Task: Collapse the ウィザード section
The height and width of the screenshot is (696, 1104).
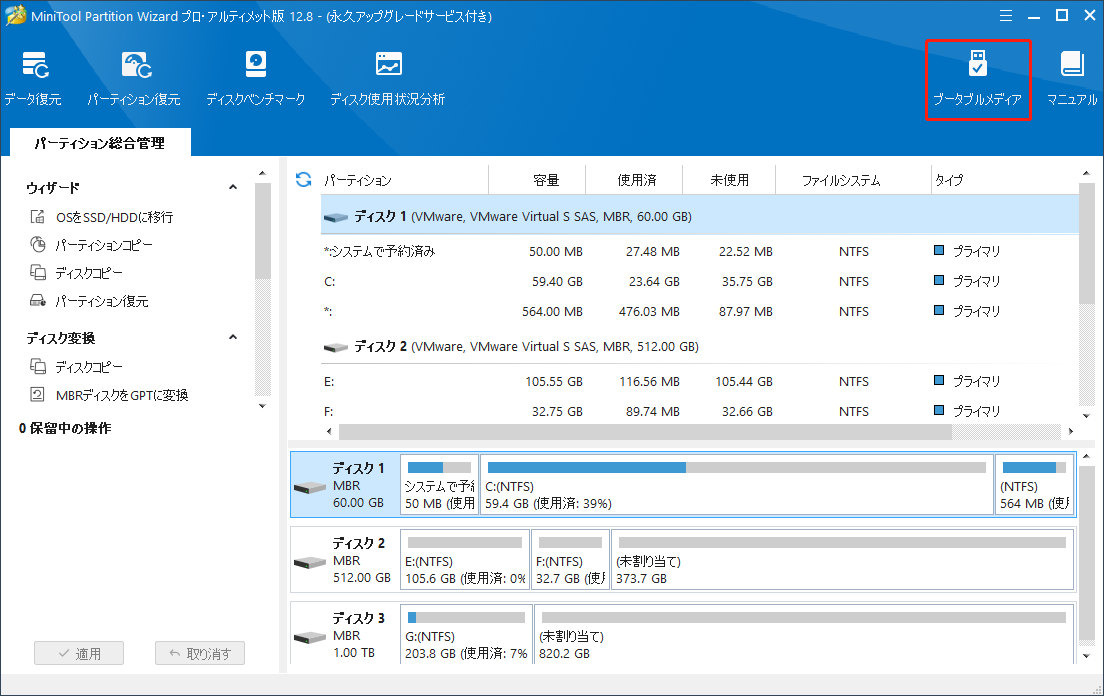Action: pyautogui.click(x=232, y=186)
